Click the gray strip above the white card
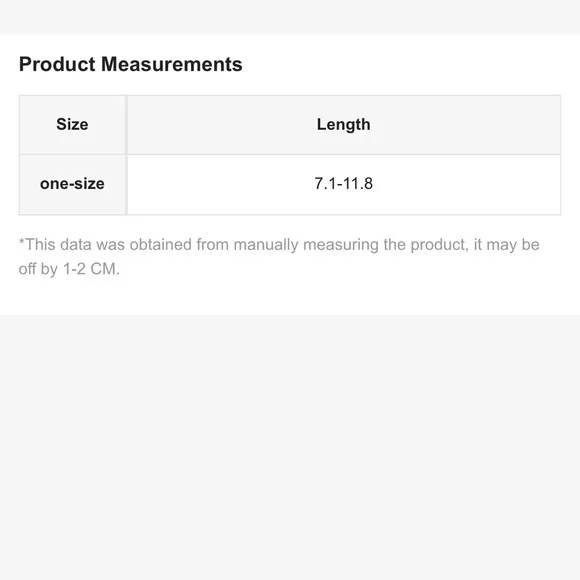Screen dimensions: 580x580 (x=290, y=17)
